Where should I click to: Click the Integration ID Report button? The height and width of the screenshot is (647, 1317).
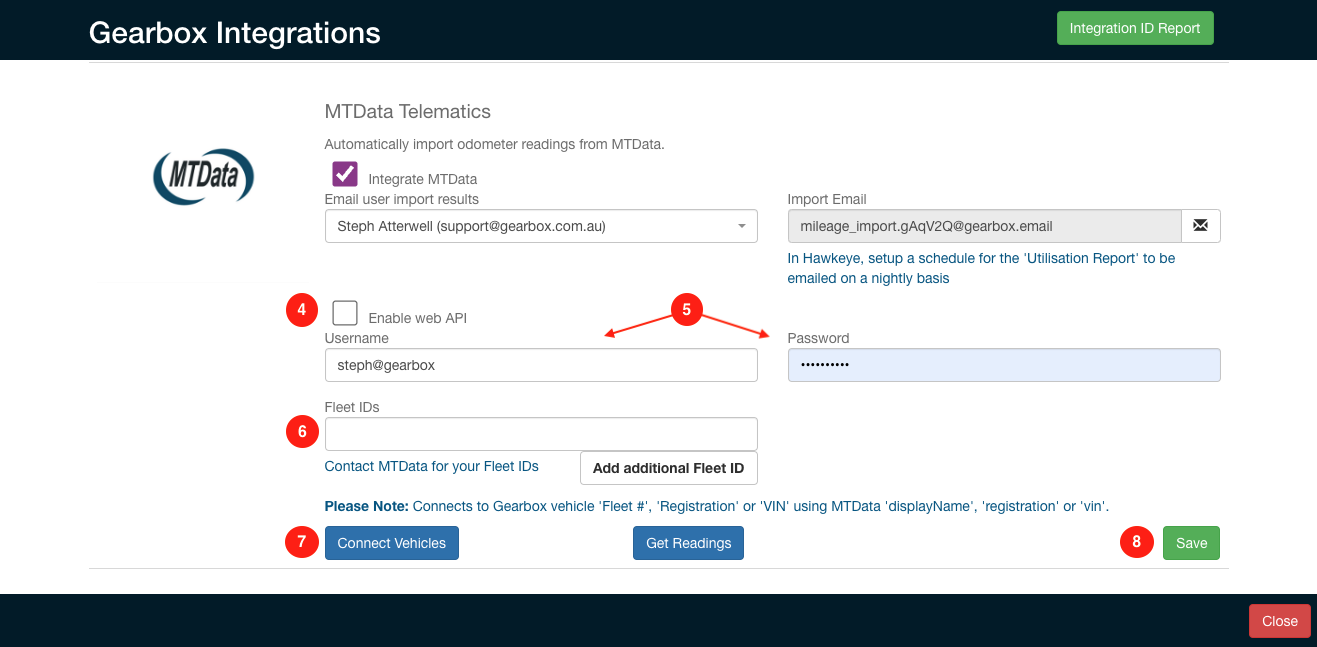[x=1135, y=27]
